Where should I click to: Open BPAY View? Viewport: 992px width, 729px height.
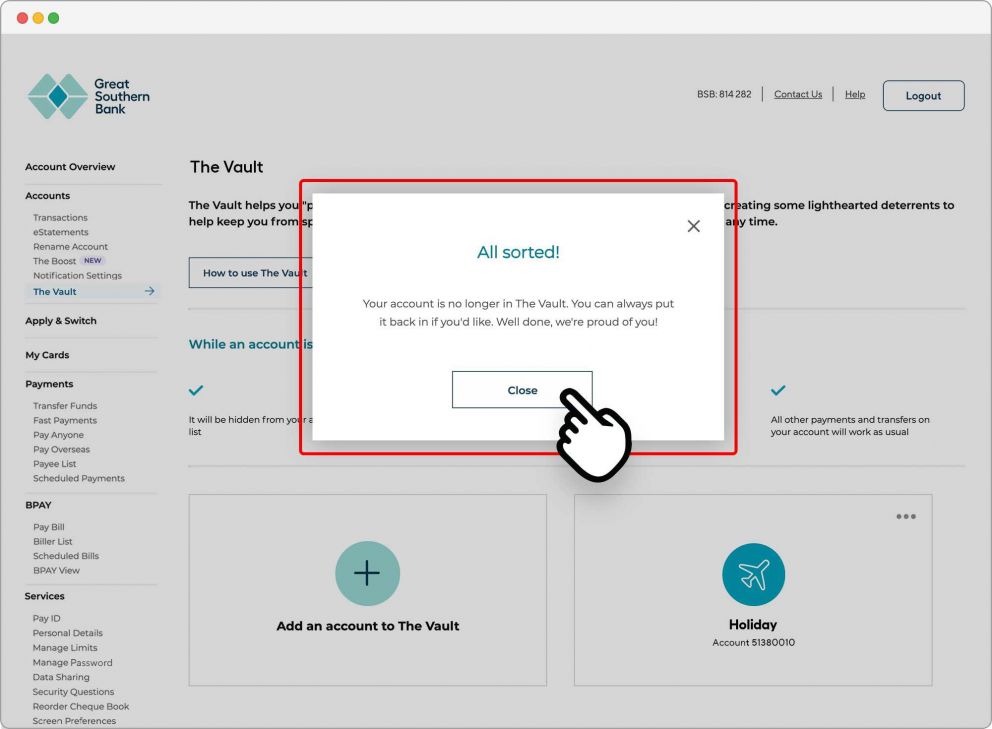click(56, 571)
